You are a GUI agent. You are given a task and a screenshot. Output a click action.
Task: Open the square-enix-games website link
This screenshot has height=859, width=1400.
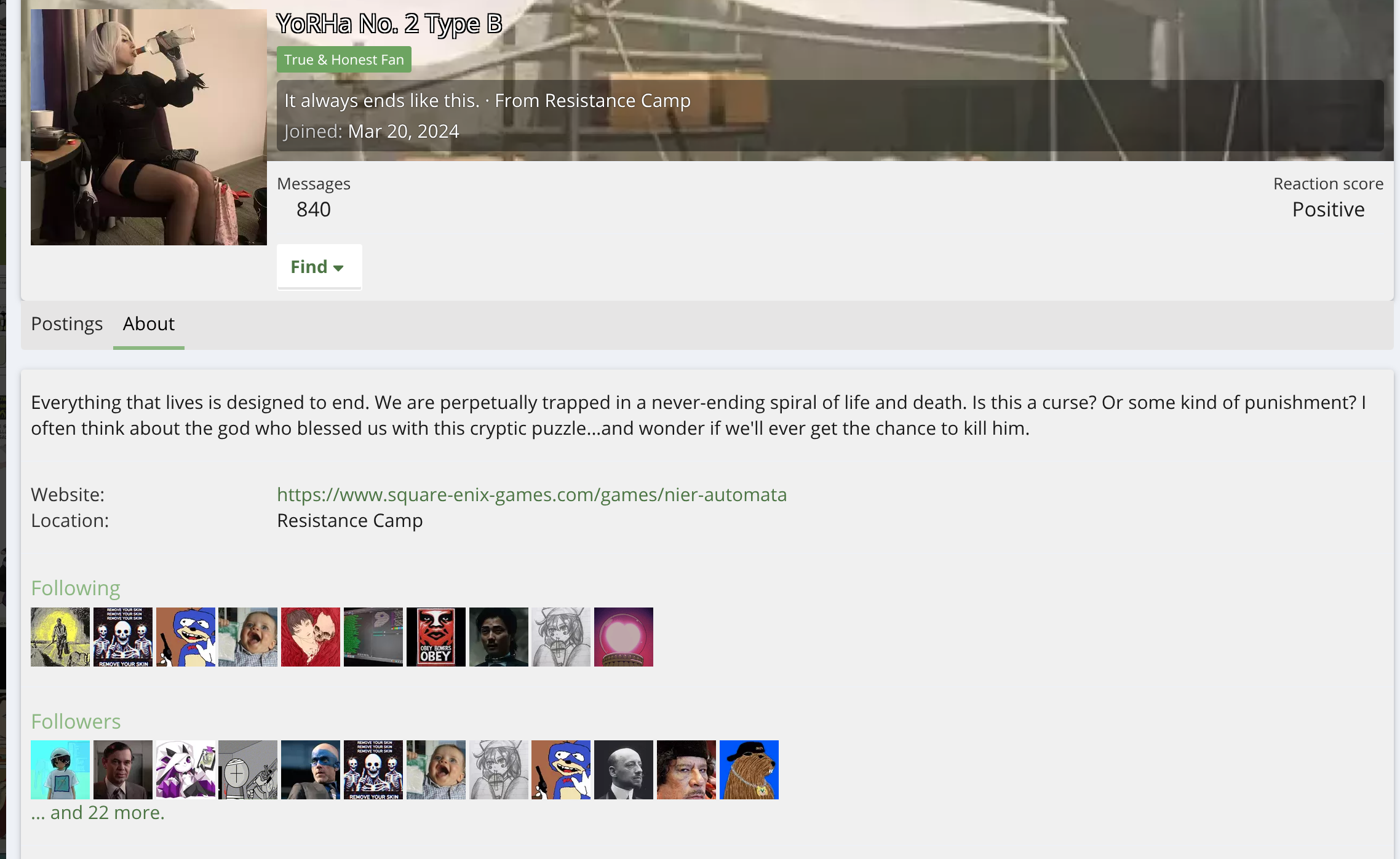coord(532,494)
